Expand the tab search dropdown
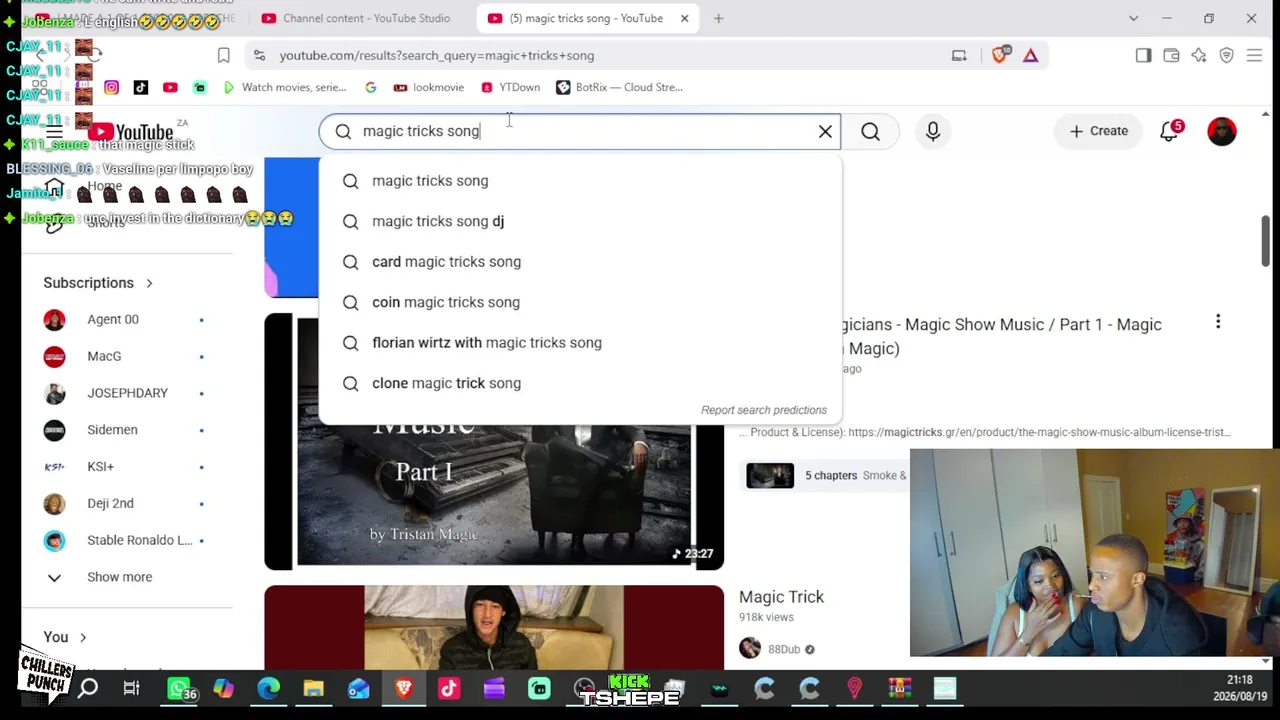The width and height of the screenshot is (1280, 720). [1133, 18]
